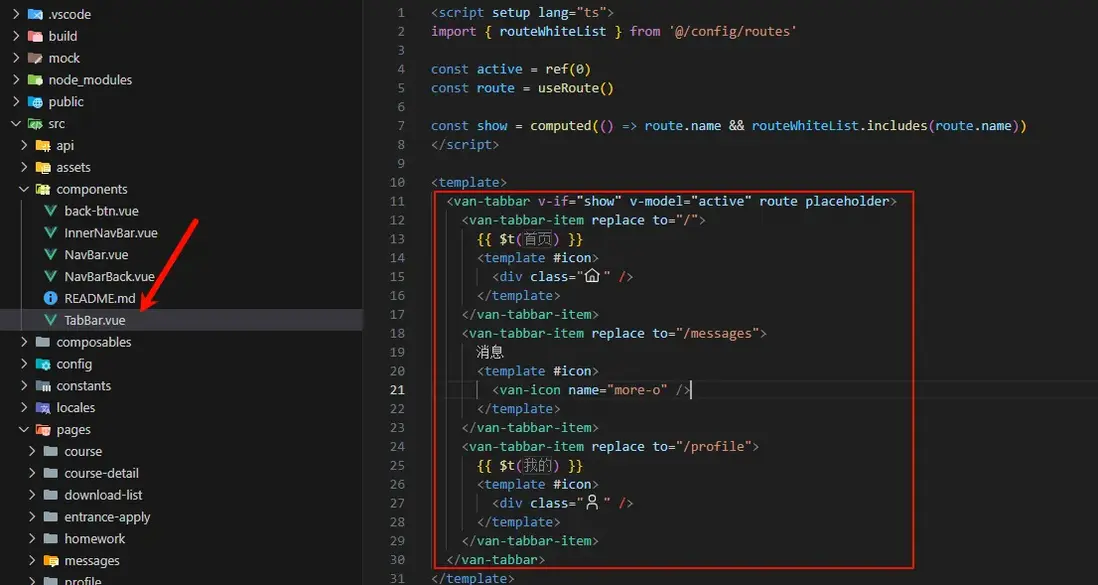Select the messages folder label
Image resolution: width=1098 pixels, height=585 pixels.
point(92,560)
